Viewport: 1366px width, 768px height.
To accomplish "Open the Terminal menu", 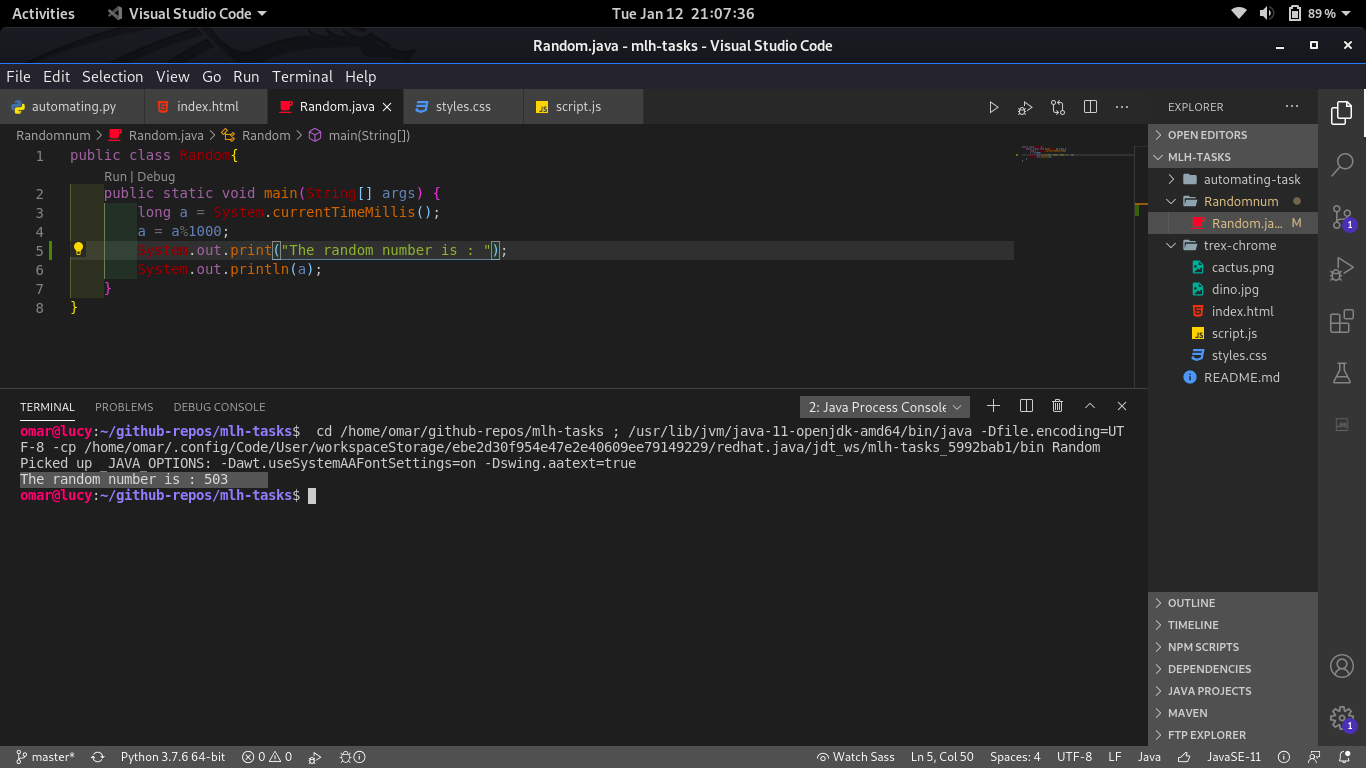I will [302, 77].
